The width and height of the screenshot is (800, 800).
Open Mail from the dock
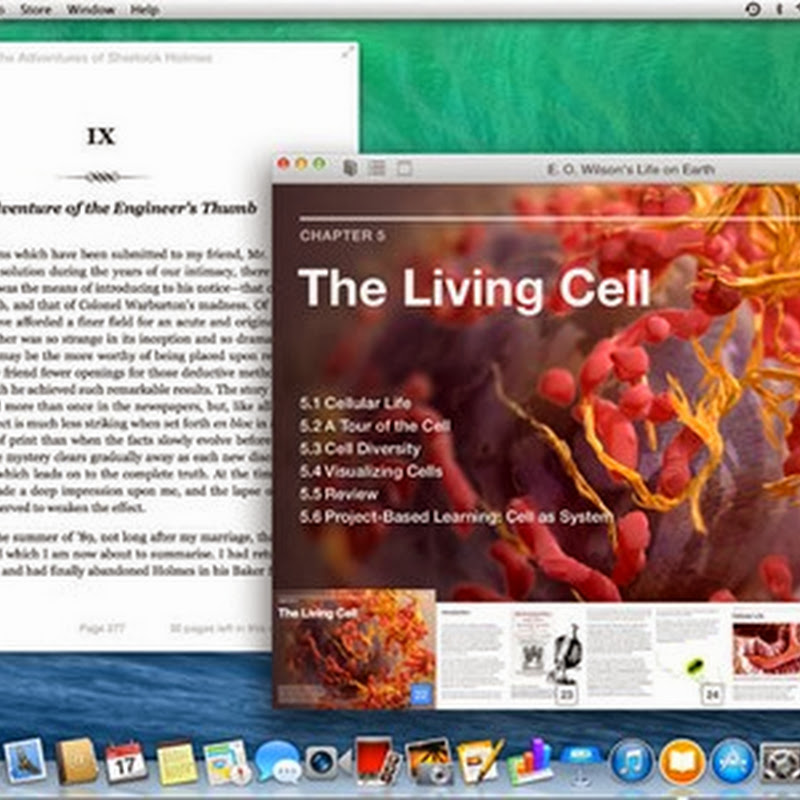(23, 762)
